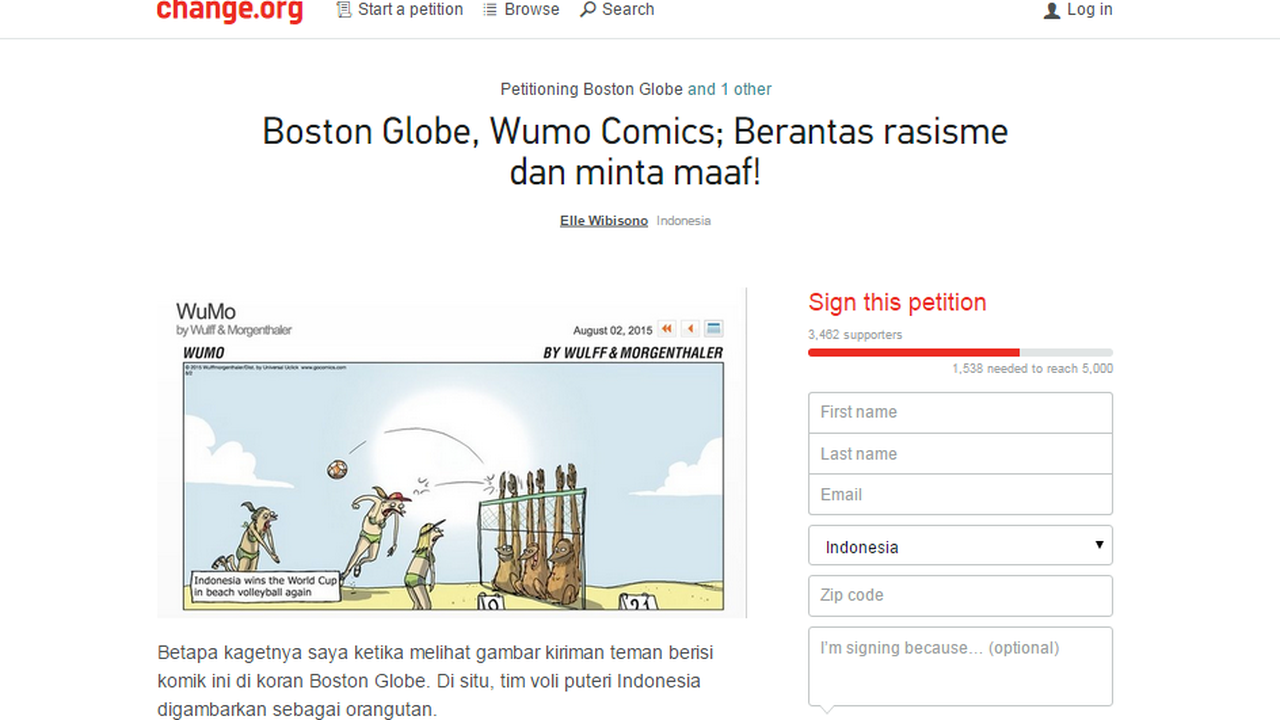Select the Email input field

960,495
